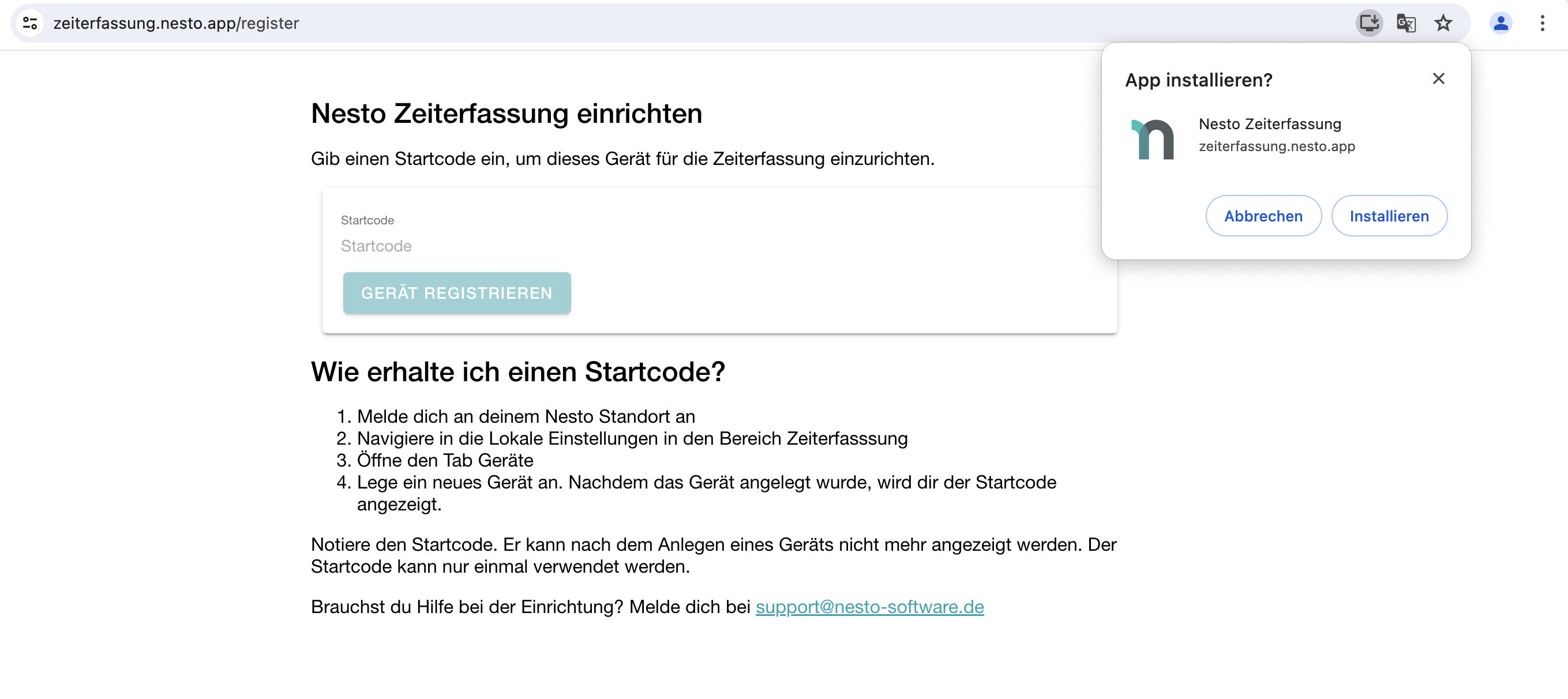Click the URL text in the address bar
1568x699 pixels.
click(176, 23)
